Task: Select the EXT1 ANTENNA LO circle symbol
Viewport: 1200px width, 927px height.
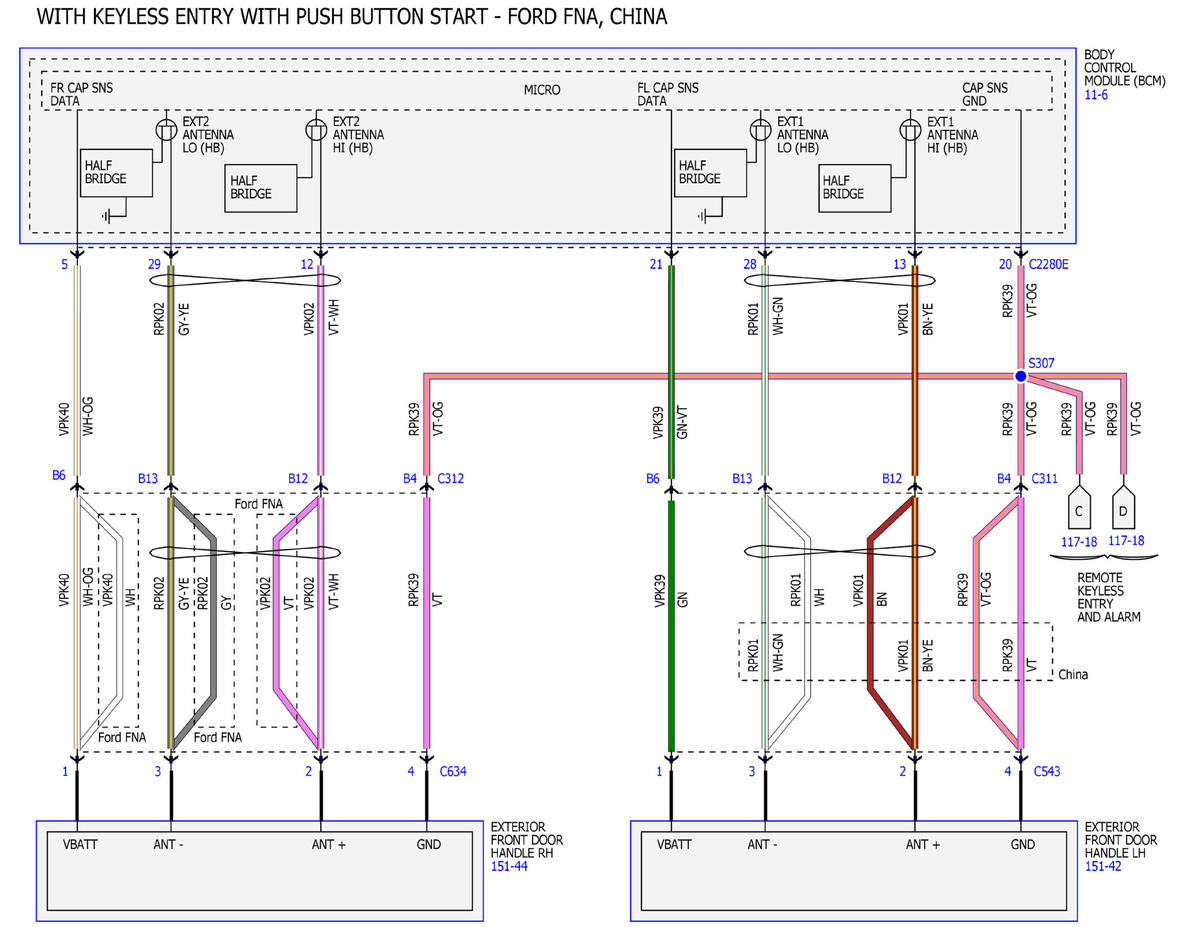Action: [762, 129]
